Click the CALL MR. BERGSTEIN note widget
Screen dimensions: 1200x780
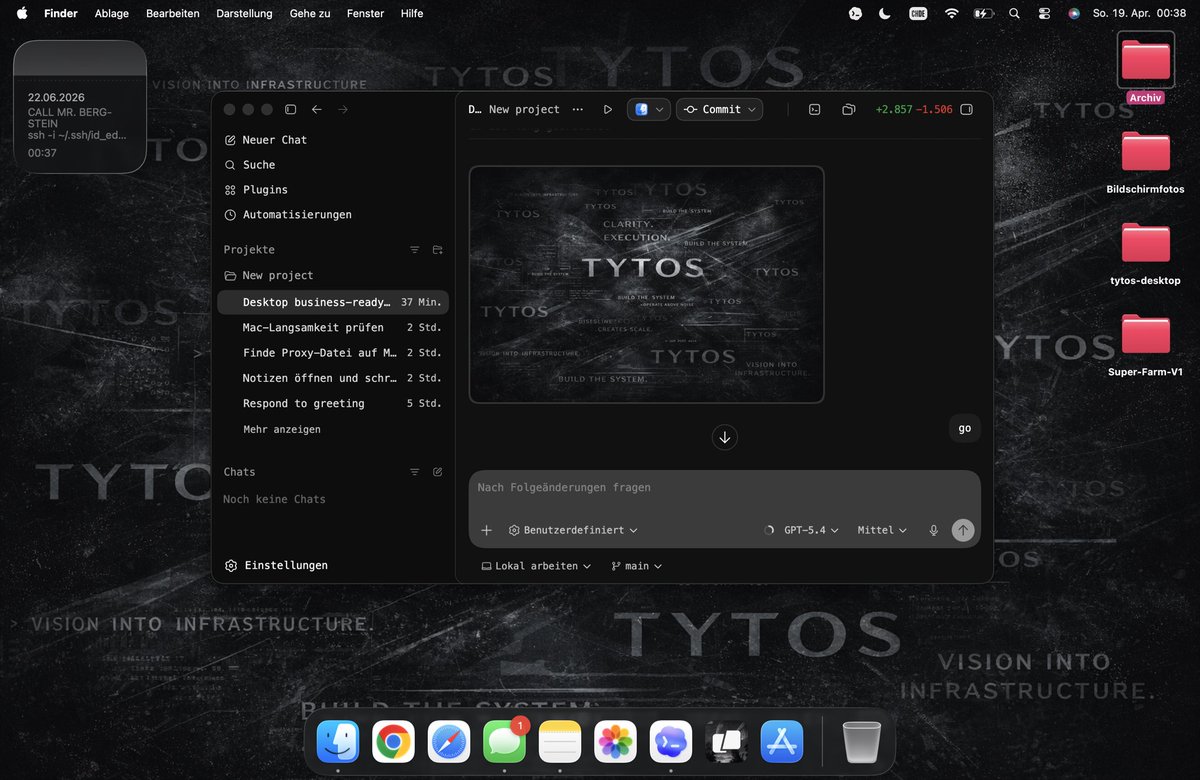coord(80,107)
